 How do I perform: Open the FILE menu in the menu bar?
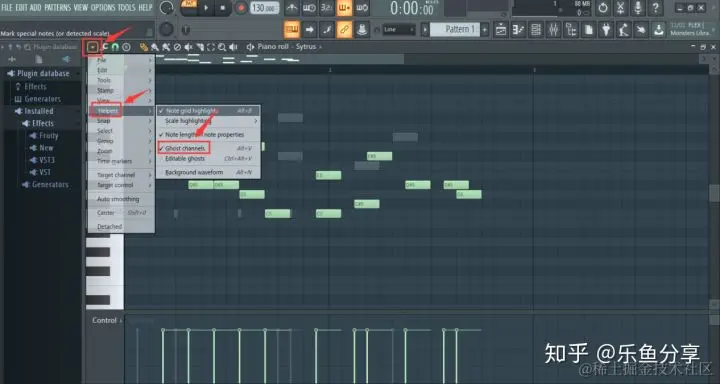pos(7,7)
